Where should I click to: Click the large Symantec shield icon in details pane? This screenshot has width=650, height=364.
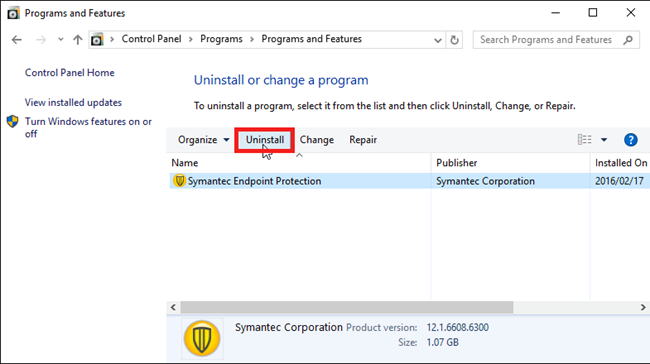pyautogui.click(x=202, y=338)
